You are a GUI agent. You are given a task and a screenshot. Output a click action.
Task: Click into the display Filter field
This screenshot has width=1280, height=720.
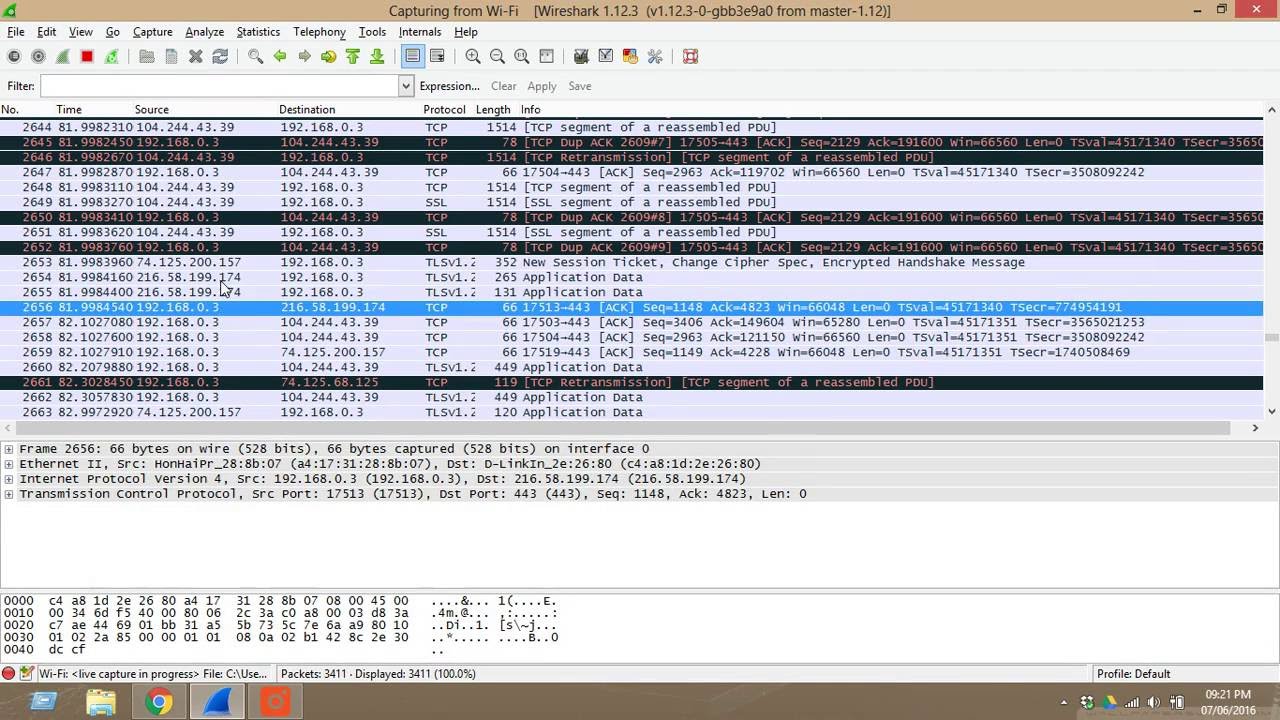[220, 86]
